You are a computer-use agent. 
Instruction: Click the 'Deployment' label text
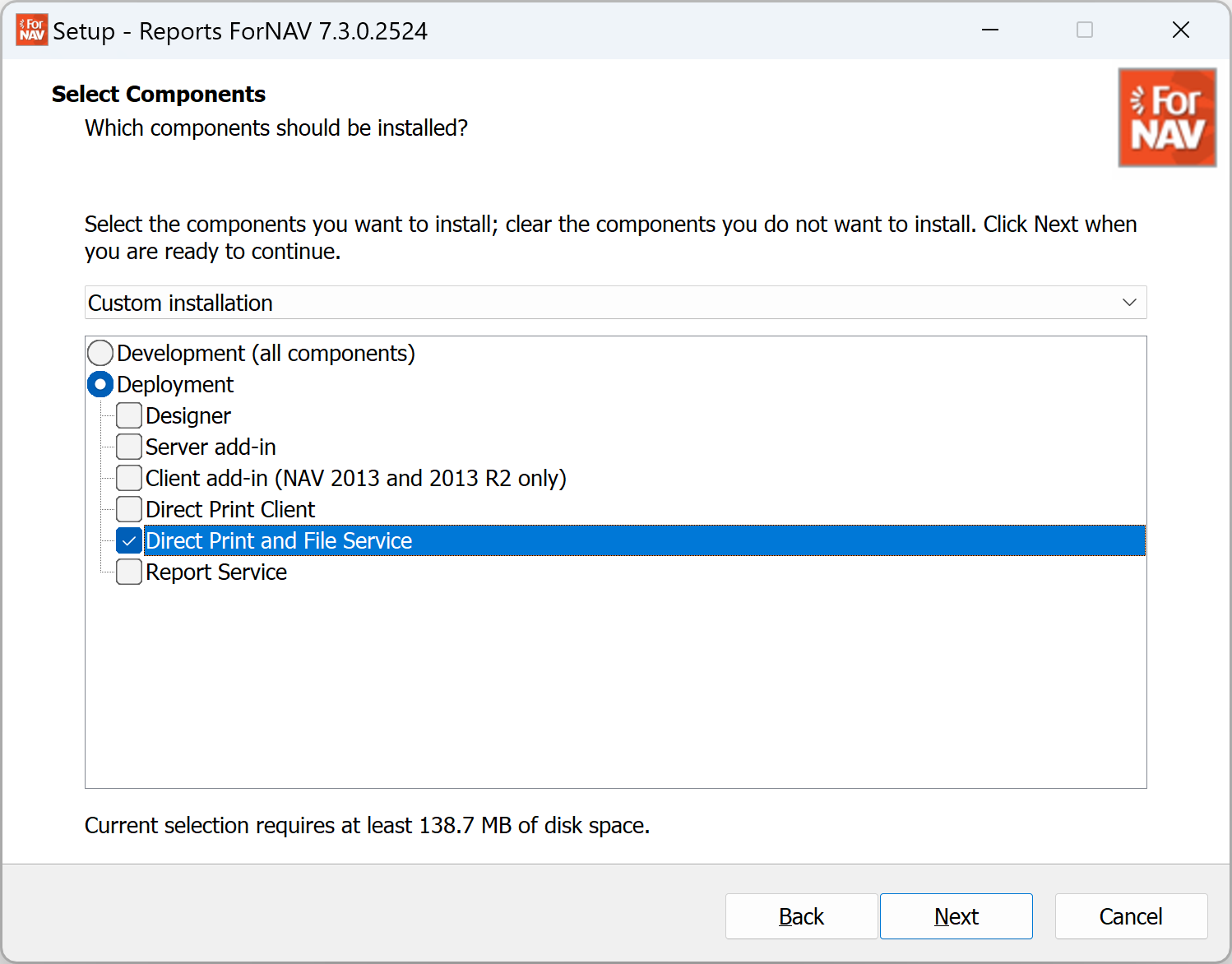[x=175, y=385]
